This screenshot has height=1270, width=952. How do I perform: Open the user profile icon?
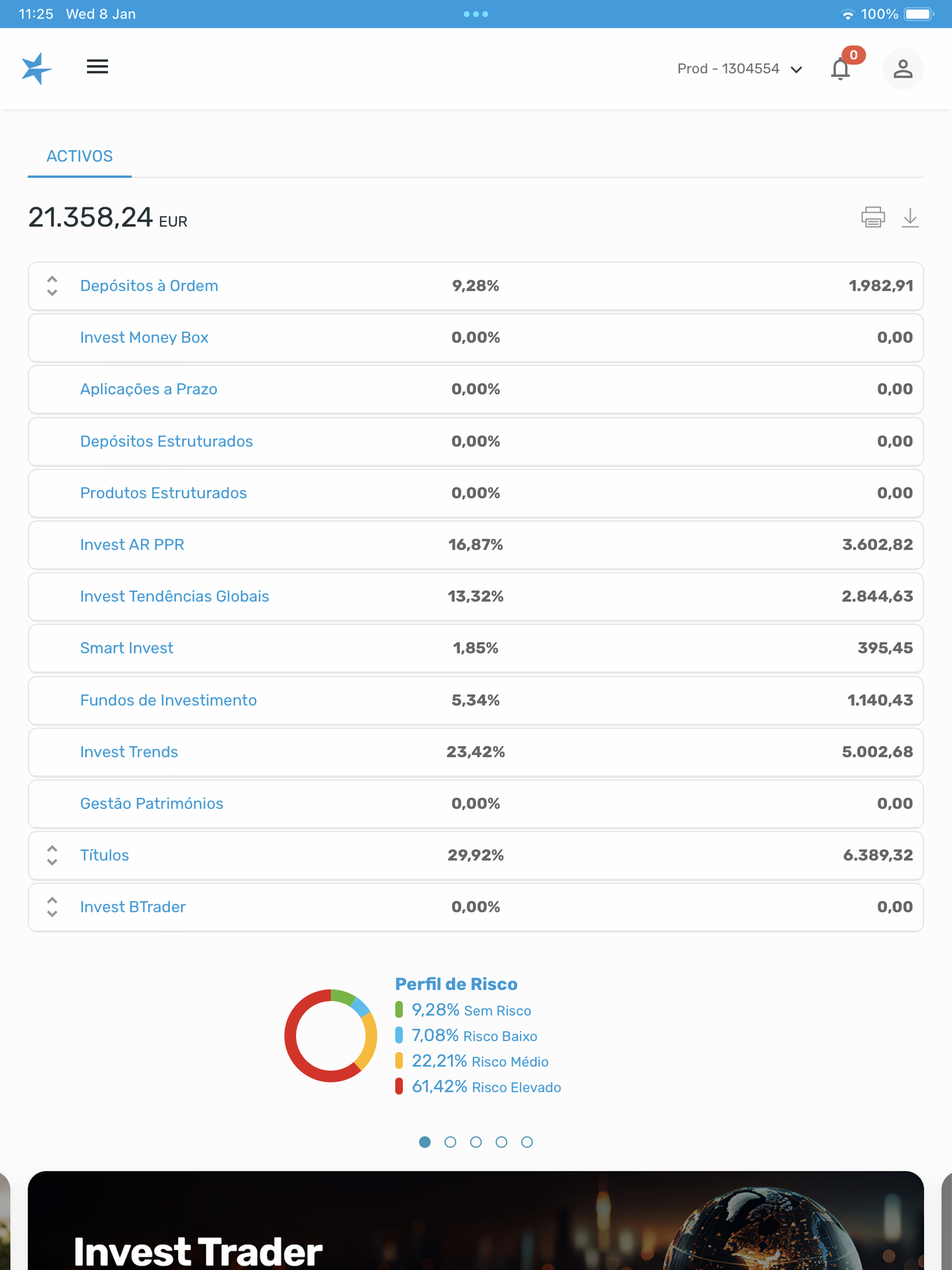(903, 69)
